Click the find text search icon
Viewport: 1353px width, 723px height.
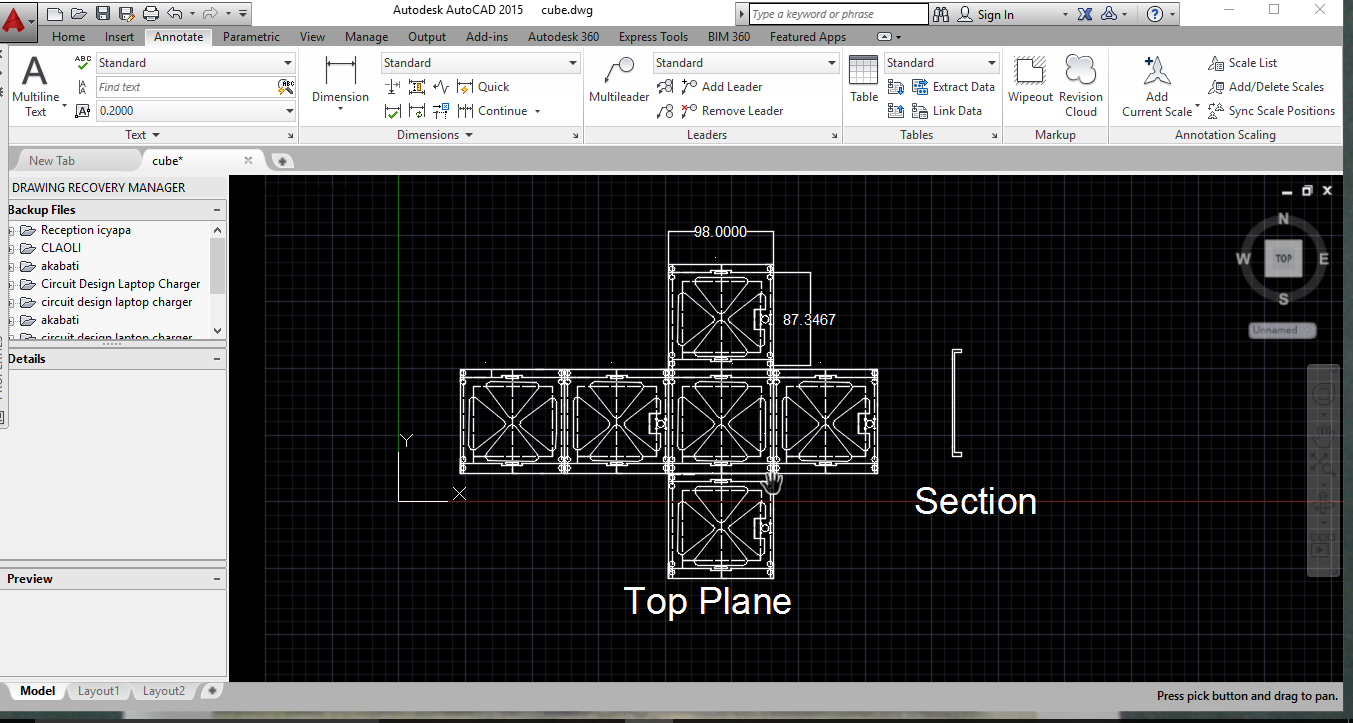(x=286, y=87)
